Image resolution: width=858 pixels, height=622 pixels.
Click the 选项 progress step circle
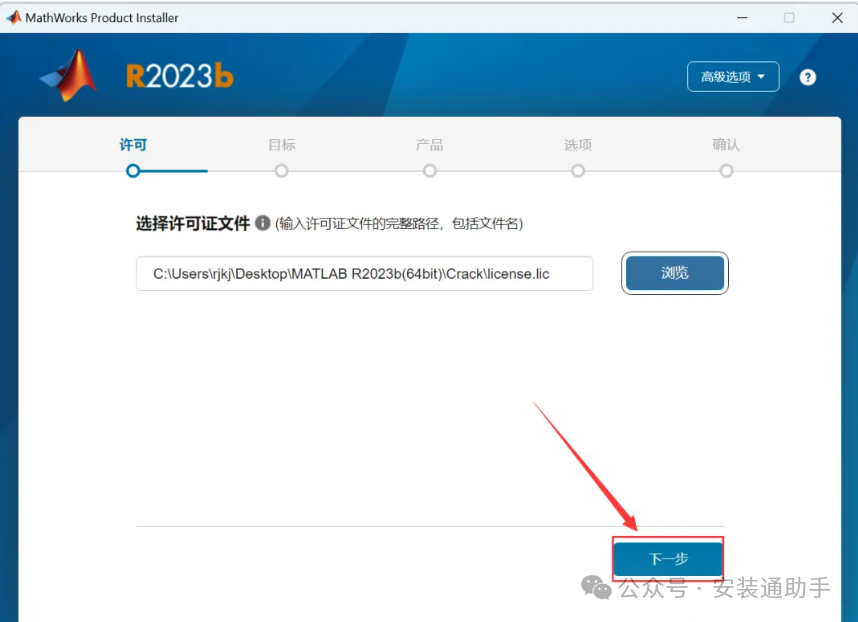point(578,171)
